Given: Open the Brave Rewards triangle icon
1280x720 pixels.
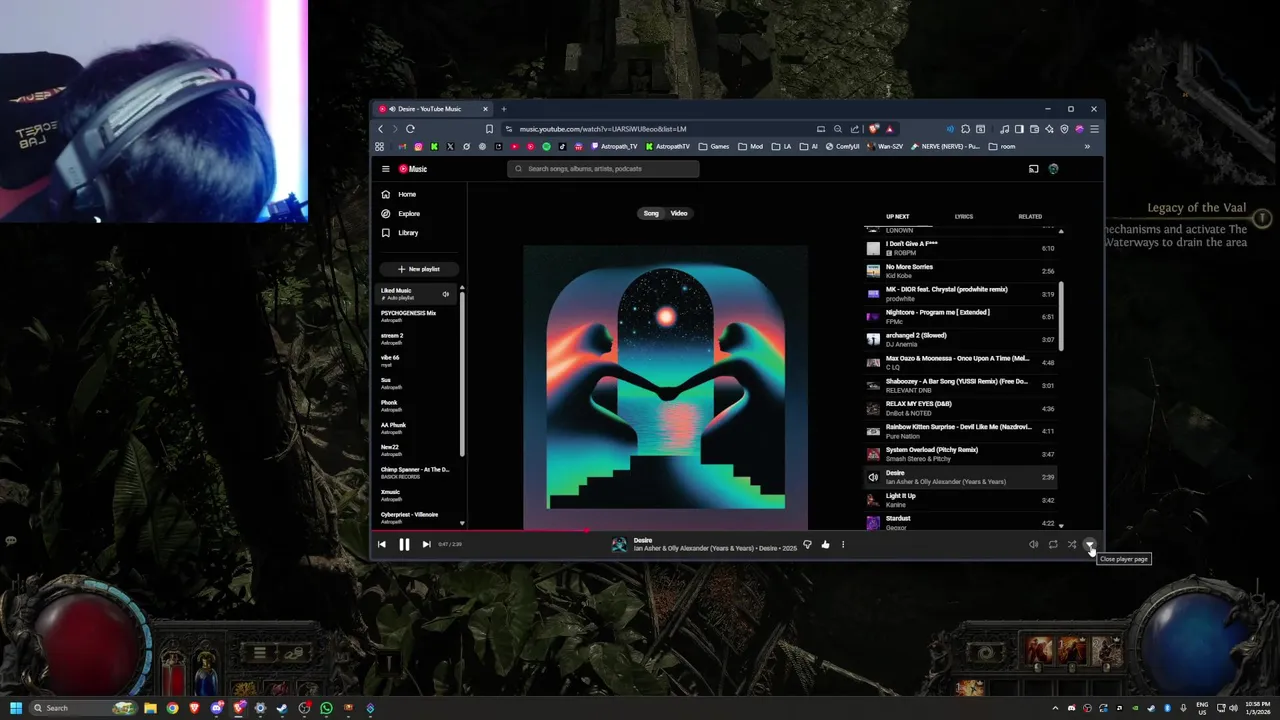Looking at the screenshot, I should (x=889, y=129).
